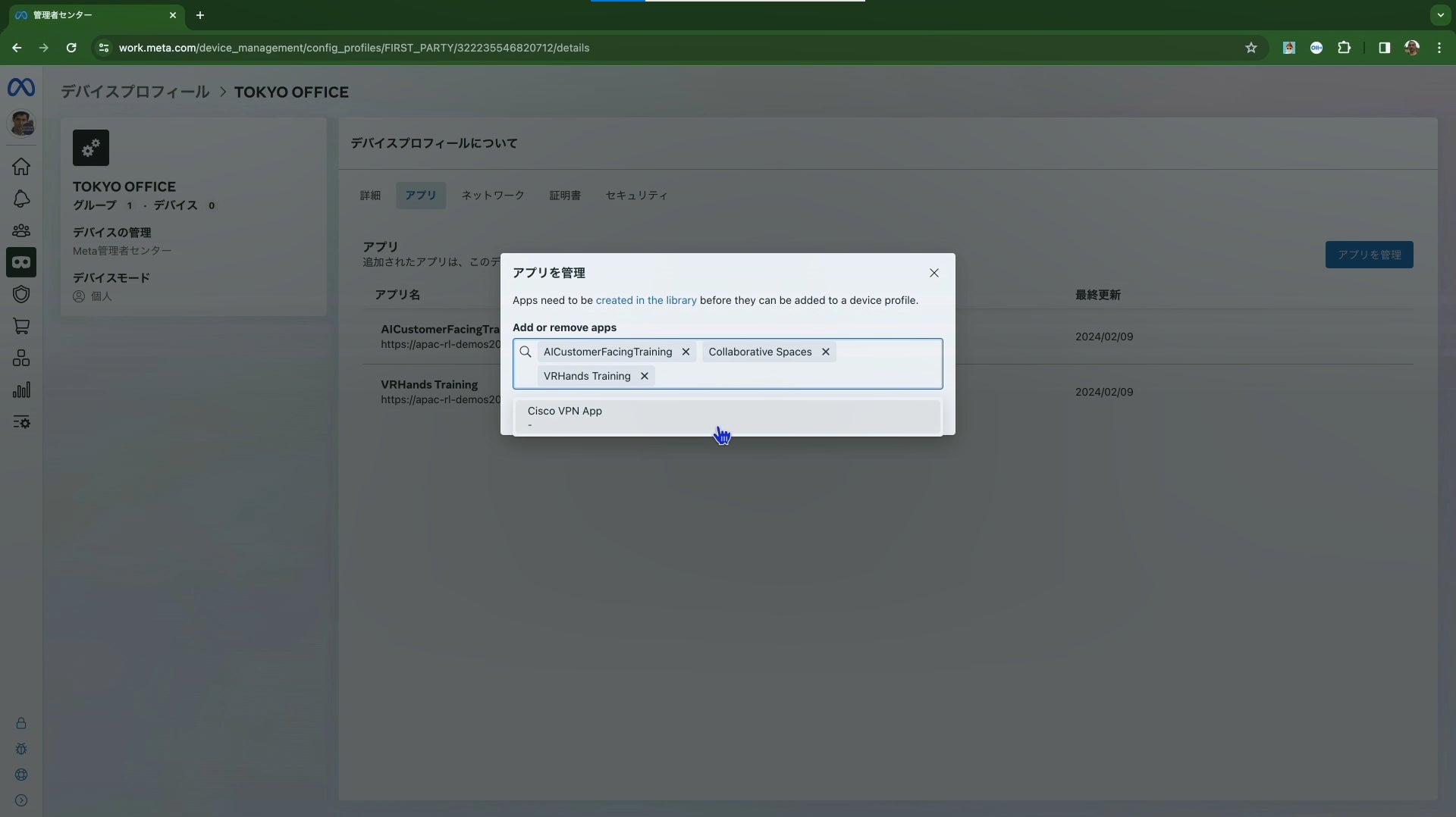This screenshot has height=817, width=1456.
Task: Open Chrome three-dot menu
Action: (1439, 48)
